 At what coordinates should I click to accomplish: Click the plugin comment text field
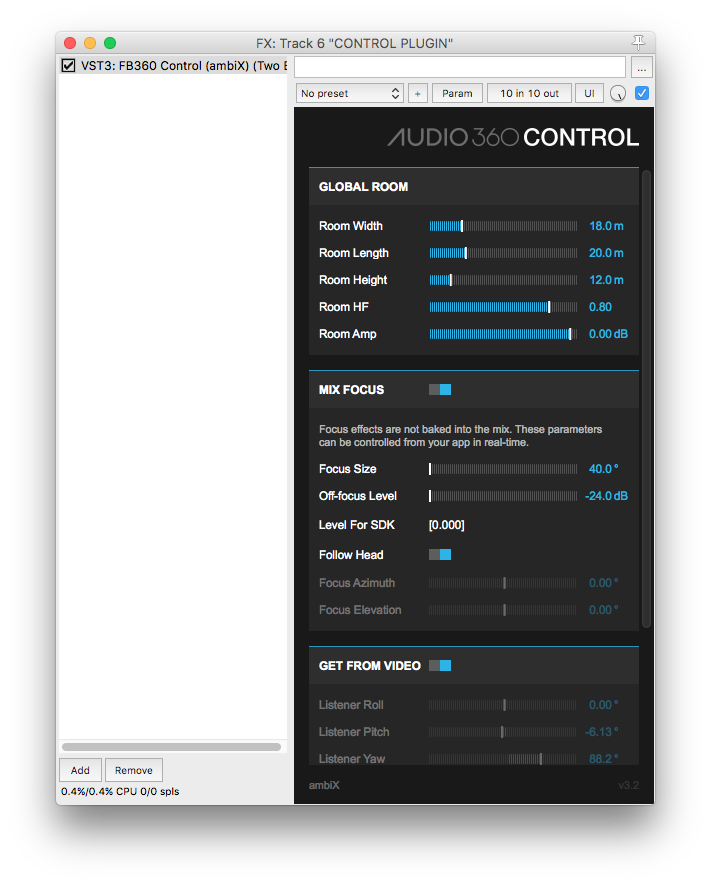tap(460, 67)
